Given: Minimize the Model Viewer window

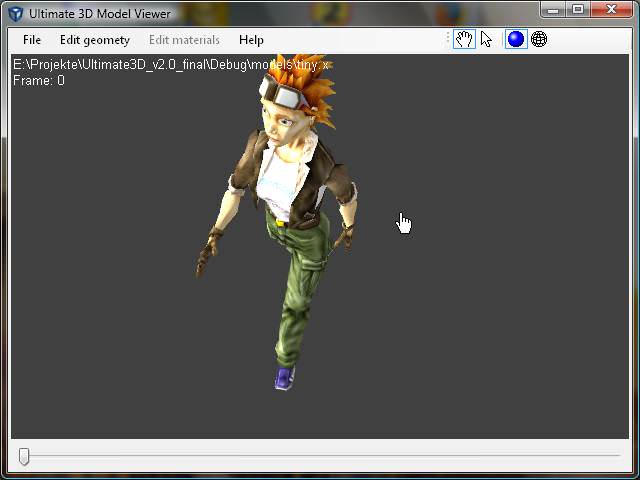Looking at the screenshot, I should (553, 10).
